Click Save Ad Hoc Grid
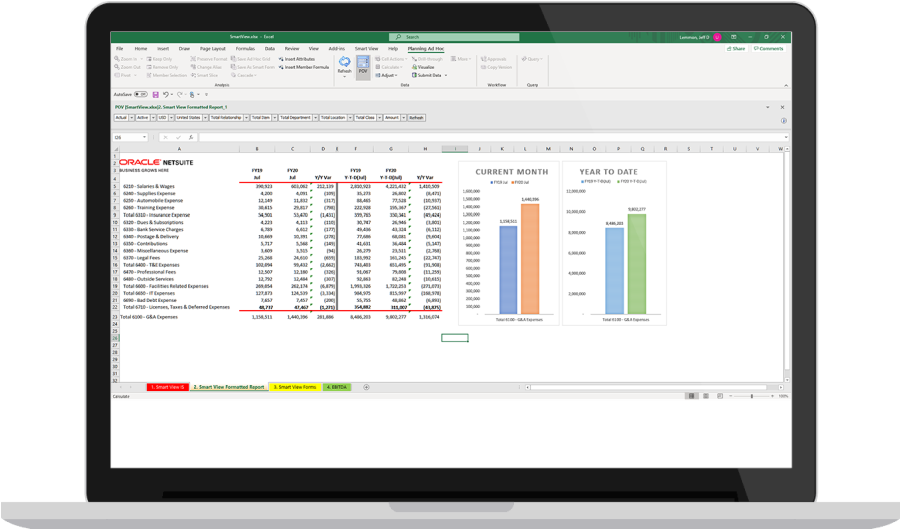The image size is (900, 529). [x=251, y=59]
